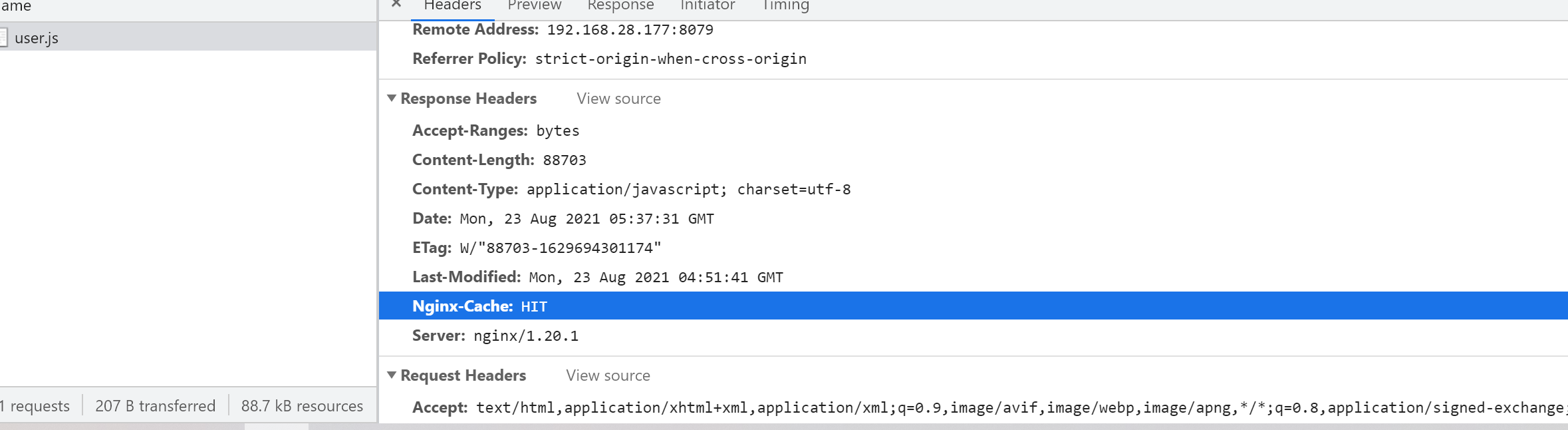Collapse the Request Headers section triangle
Screen dimensions: 1568x430
click(x=392, y=375)
